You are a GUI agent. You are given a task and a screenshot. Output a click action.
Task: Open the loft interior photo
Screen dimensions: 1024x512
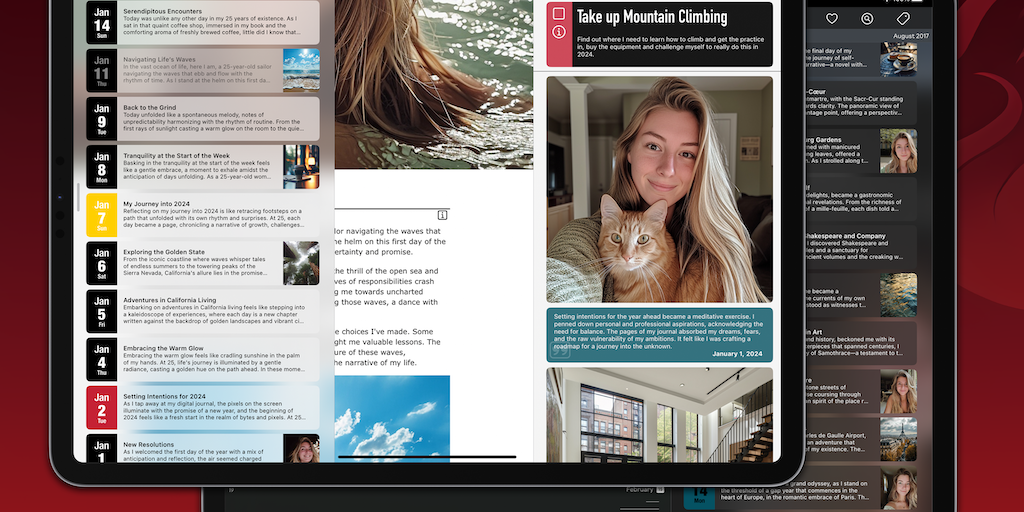(660, 415)
